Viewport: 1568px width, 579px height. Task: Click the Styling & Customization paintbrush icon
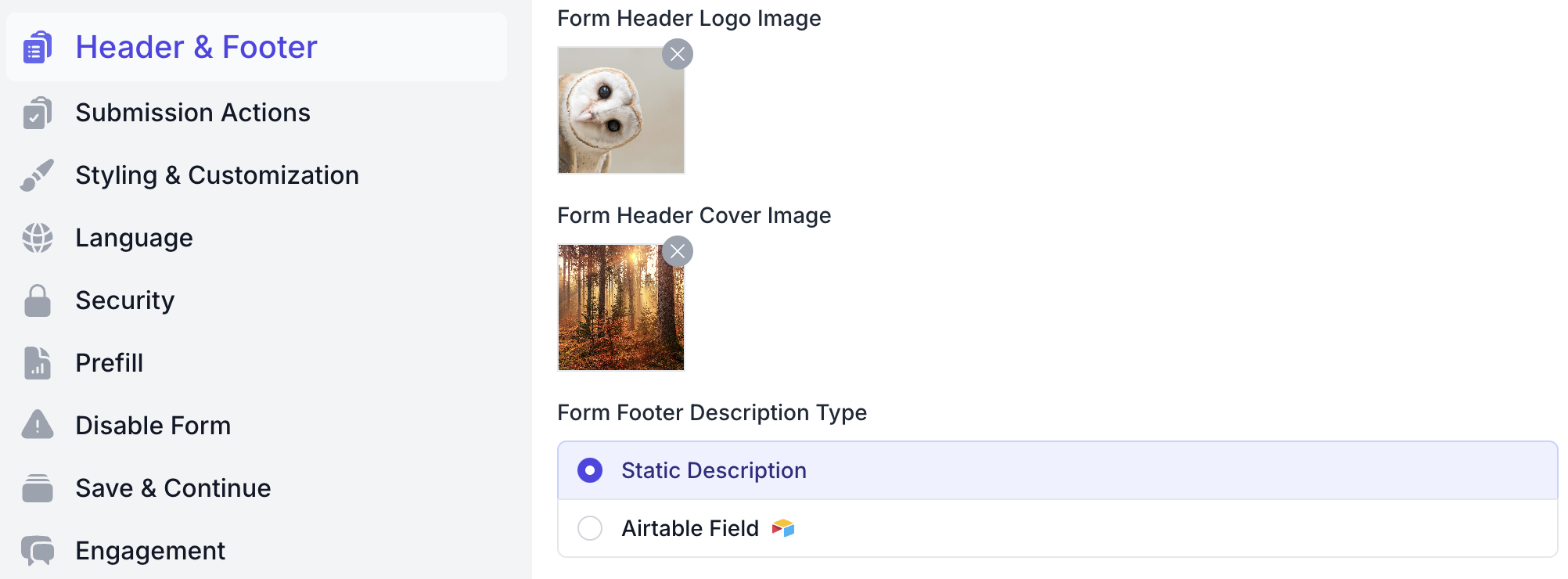point(38,175)
